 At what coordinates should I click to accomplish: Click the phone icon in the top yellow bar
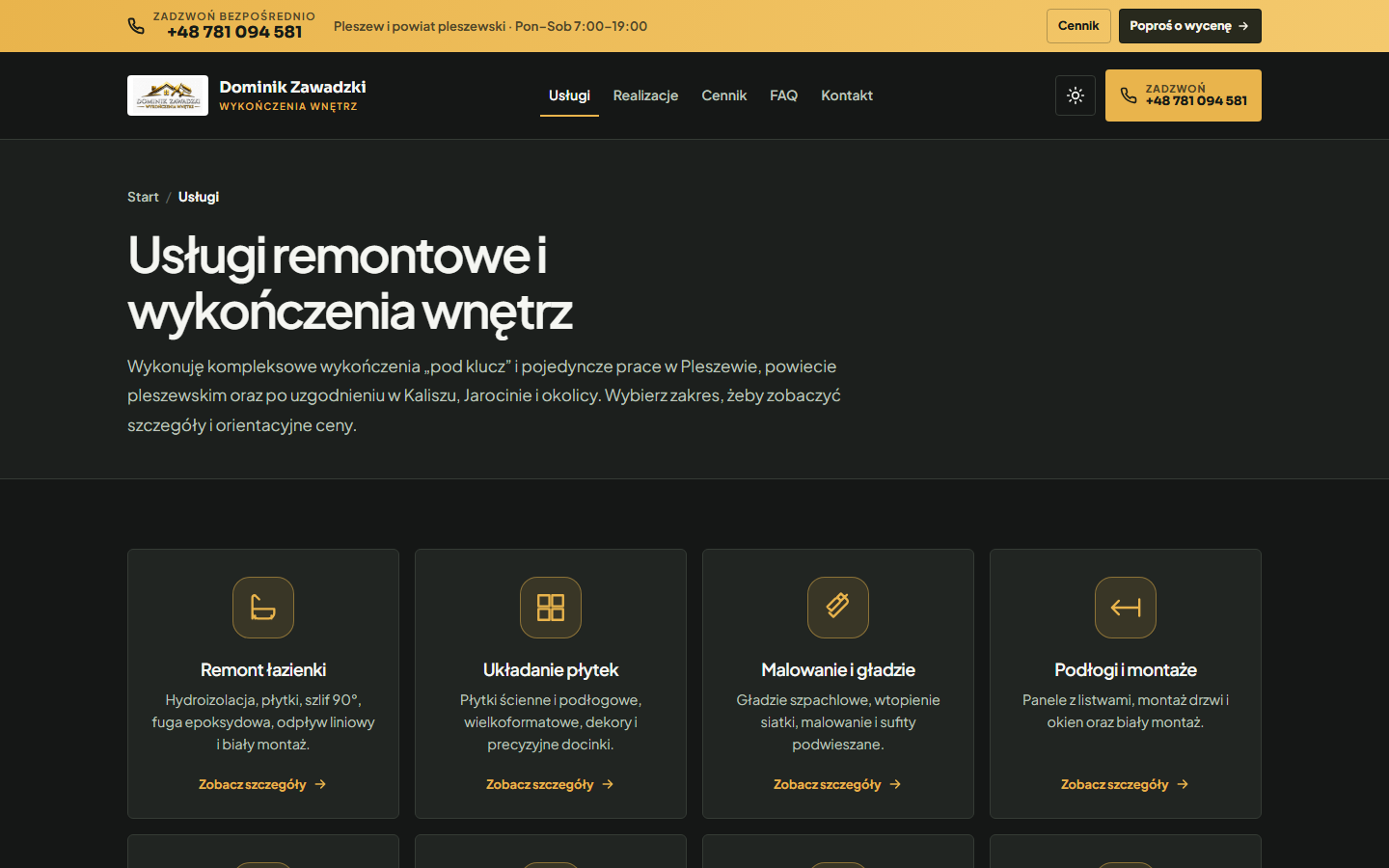136,26
